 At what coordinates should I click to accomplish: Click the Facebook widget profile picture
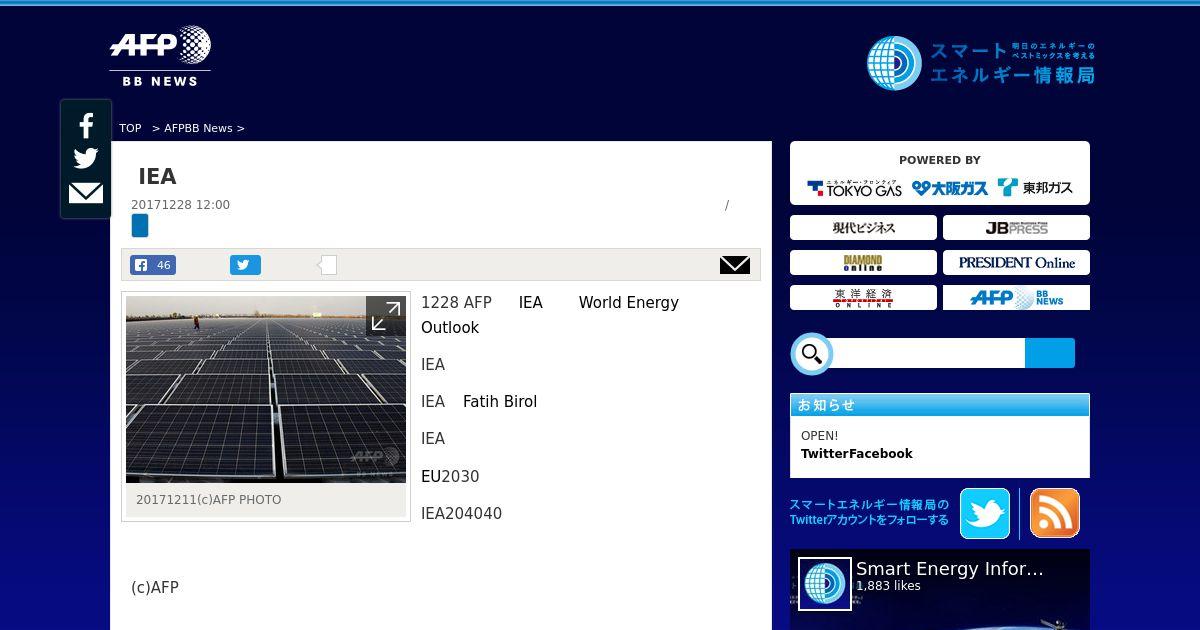[825, 584]
